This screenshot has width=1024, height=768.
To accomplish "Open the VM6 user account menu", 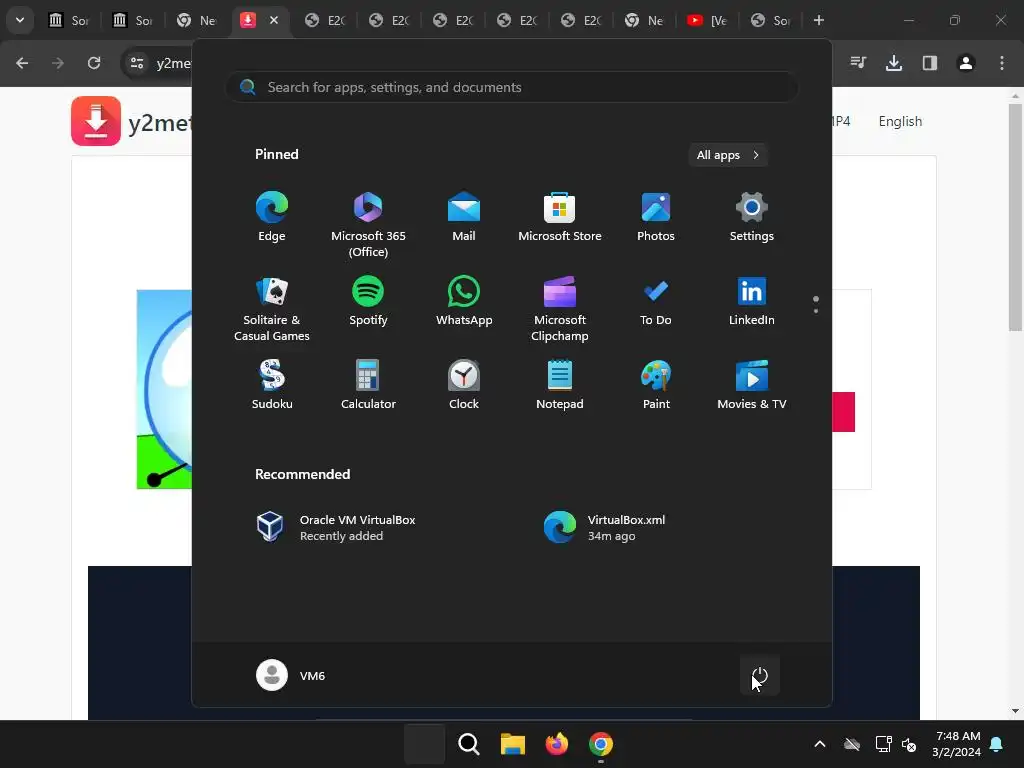I will click(291, 675).
